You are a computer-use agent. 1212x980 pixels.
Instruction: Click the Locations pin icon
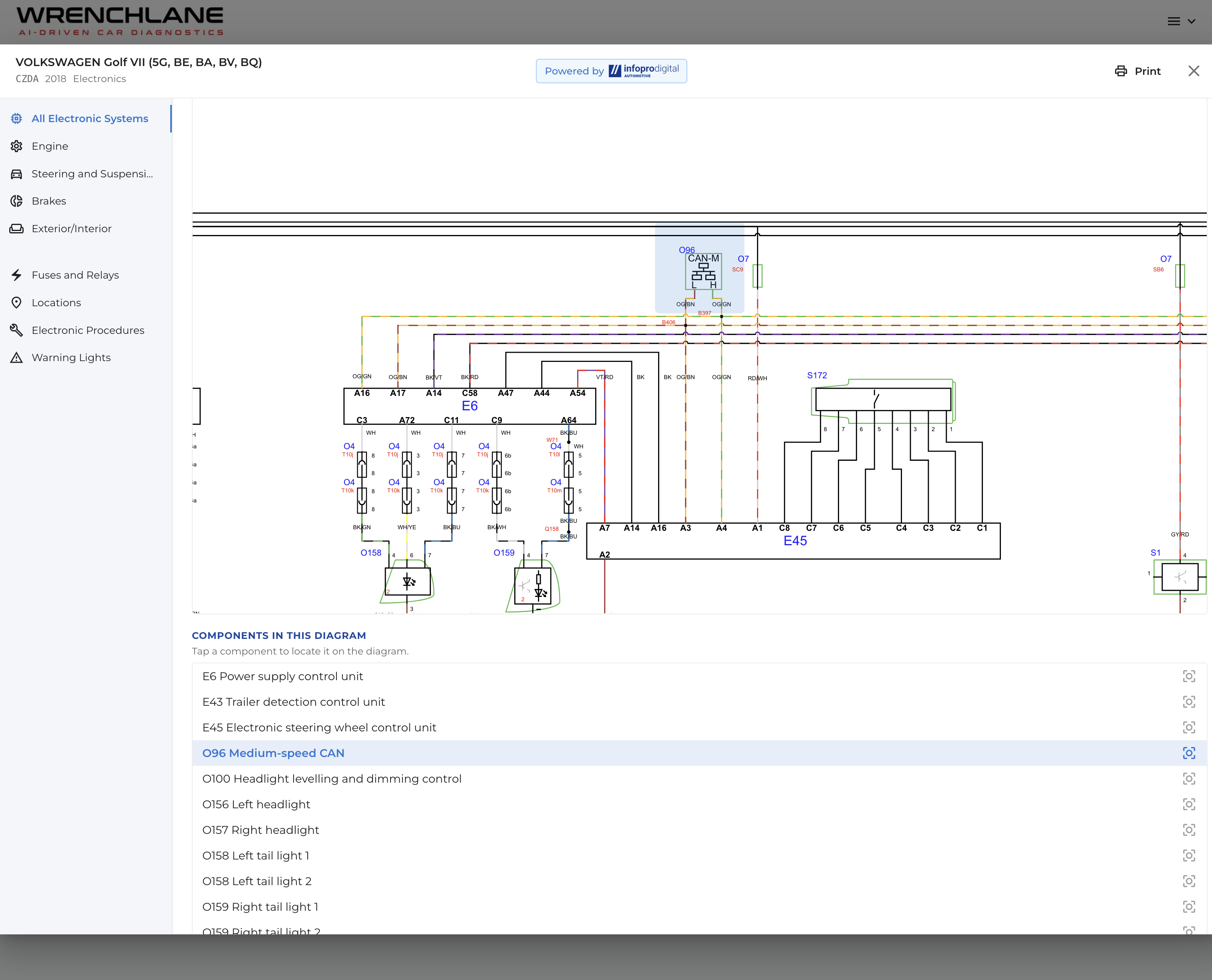click(x=16, y=303)
